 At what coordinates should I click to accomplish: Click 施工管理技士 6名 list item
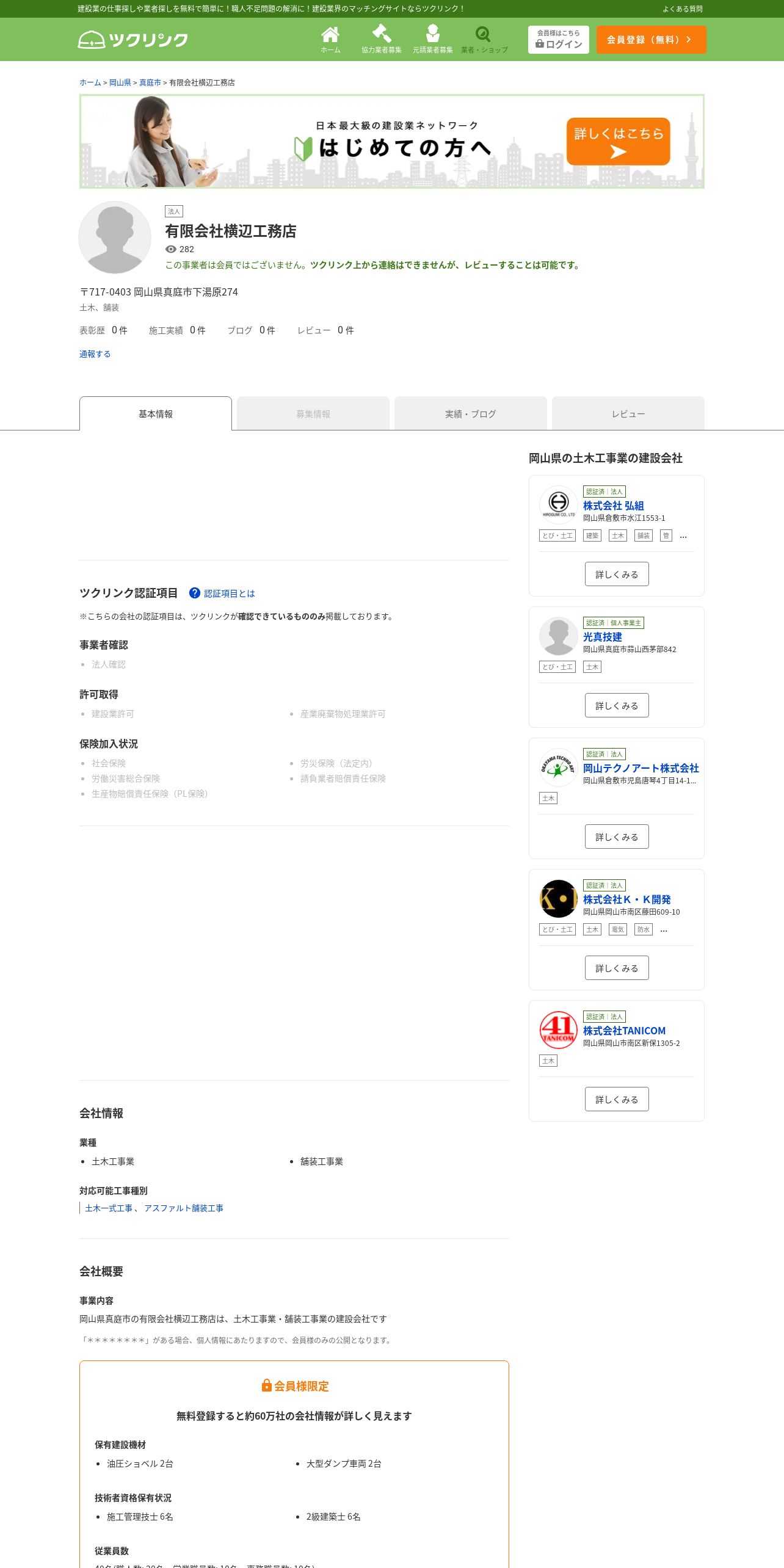click(x=140, y=1517)
